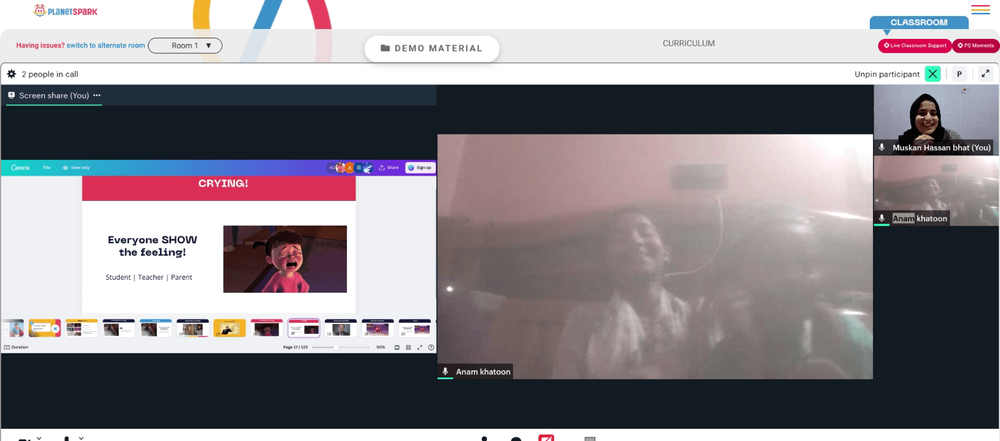Open the hamburger menu at top right
The width and height of the screenshot is (1000, 441).
point(980,10)
